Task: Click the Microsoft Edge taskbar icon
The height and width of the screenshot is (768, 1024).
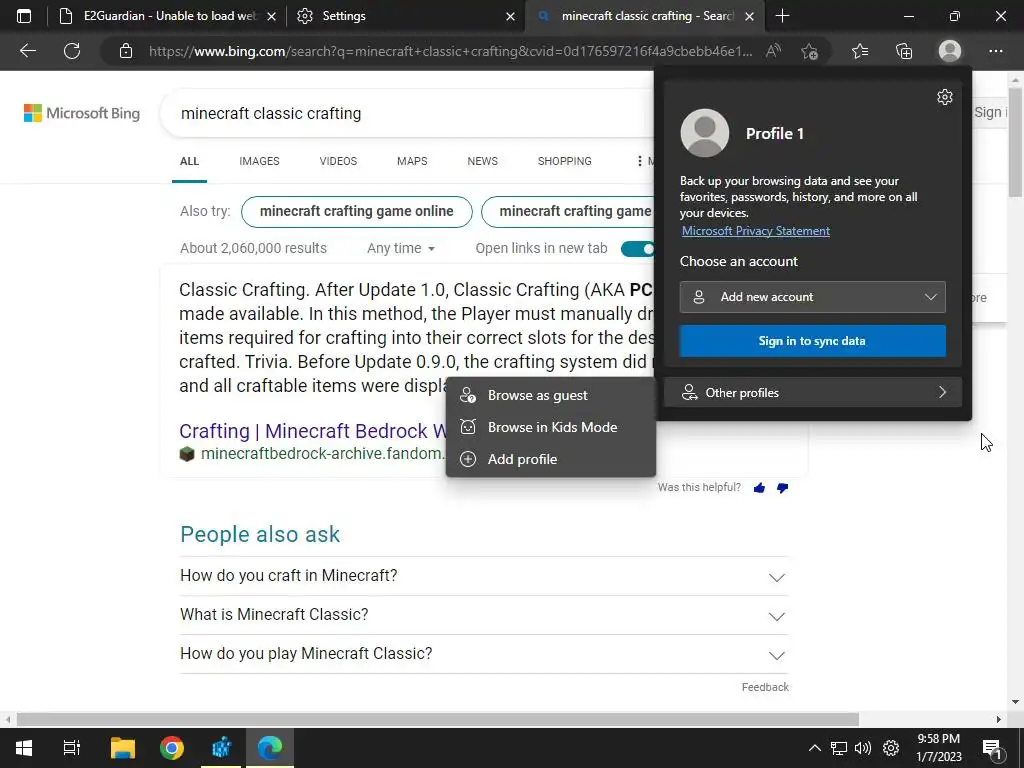Action: tap(269, 748)
